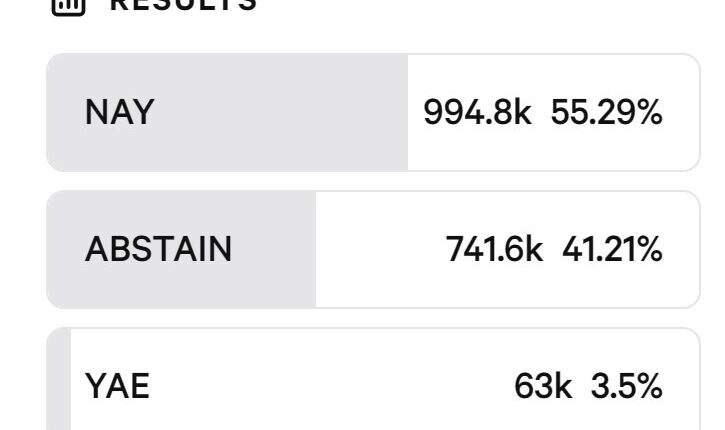Viewport: 725px width, 430px height.
Task: Click the 41.21% percentage value
Action: click(x=611, y=249)
